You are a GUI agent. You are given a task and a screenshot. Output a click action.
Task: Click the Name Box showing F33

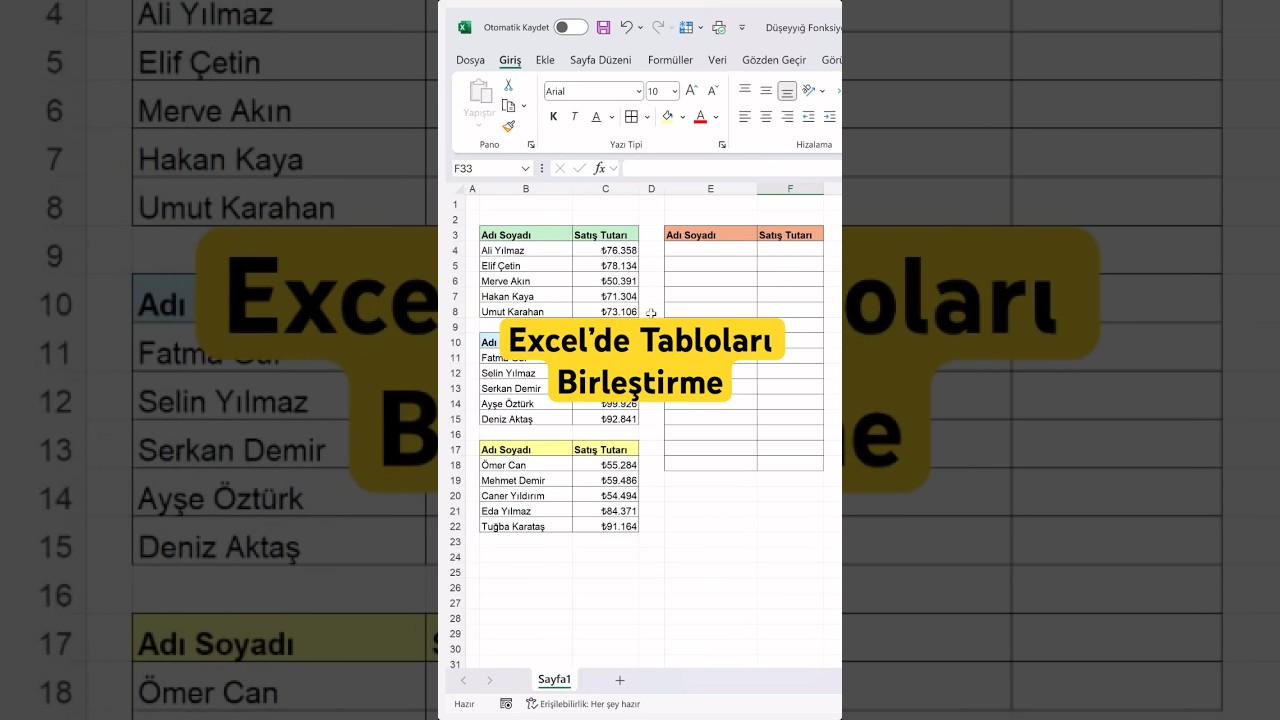coord(483,169)
